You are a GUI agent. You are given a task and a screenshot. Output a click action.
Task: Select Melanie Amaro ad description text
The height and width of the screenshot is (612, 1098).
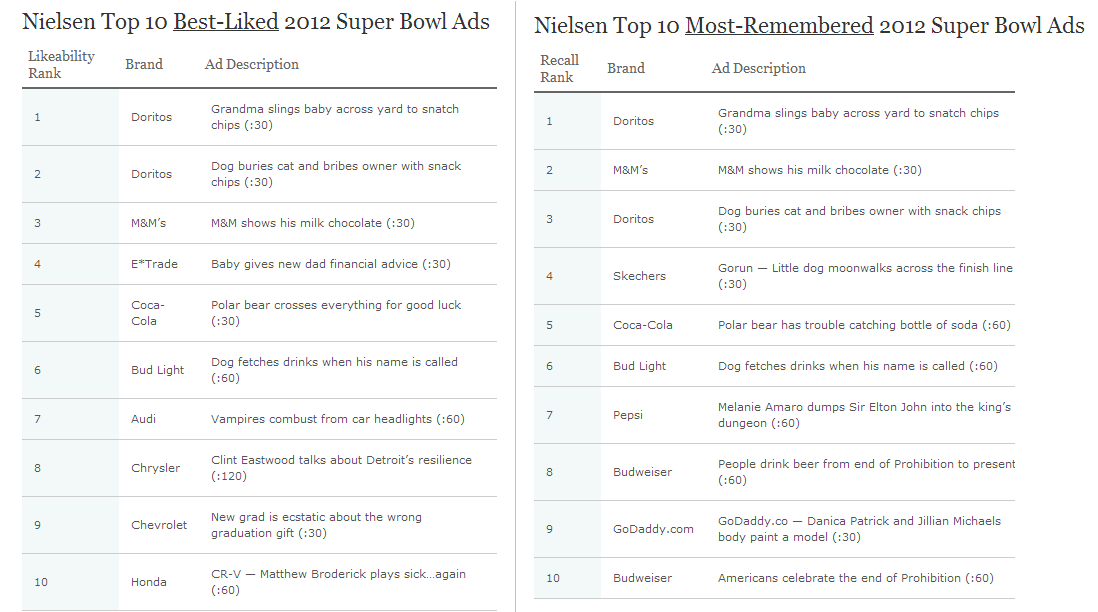pos(864,415)
